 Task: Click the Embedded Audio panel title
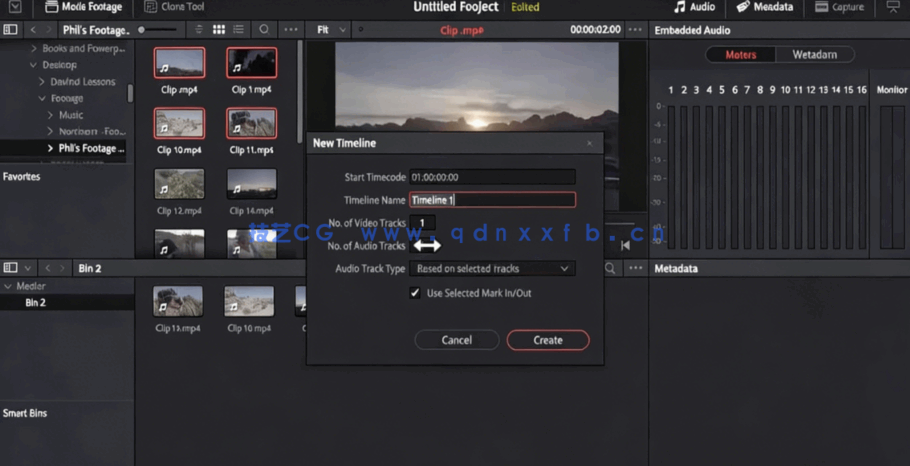tap(692, 30)
